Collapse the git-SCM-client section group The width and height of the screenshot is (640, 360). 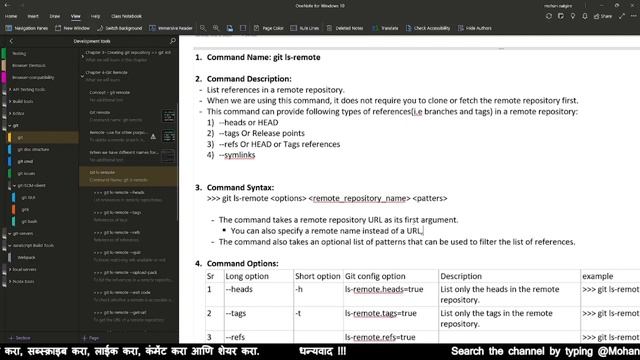click(15, 185)
